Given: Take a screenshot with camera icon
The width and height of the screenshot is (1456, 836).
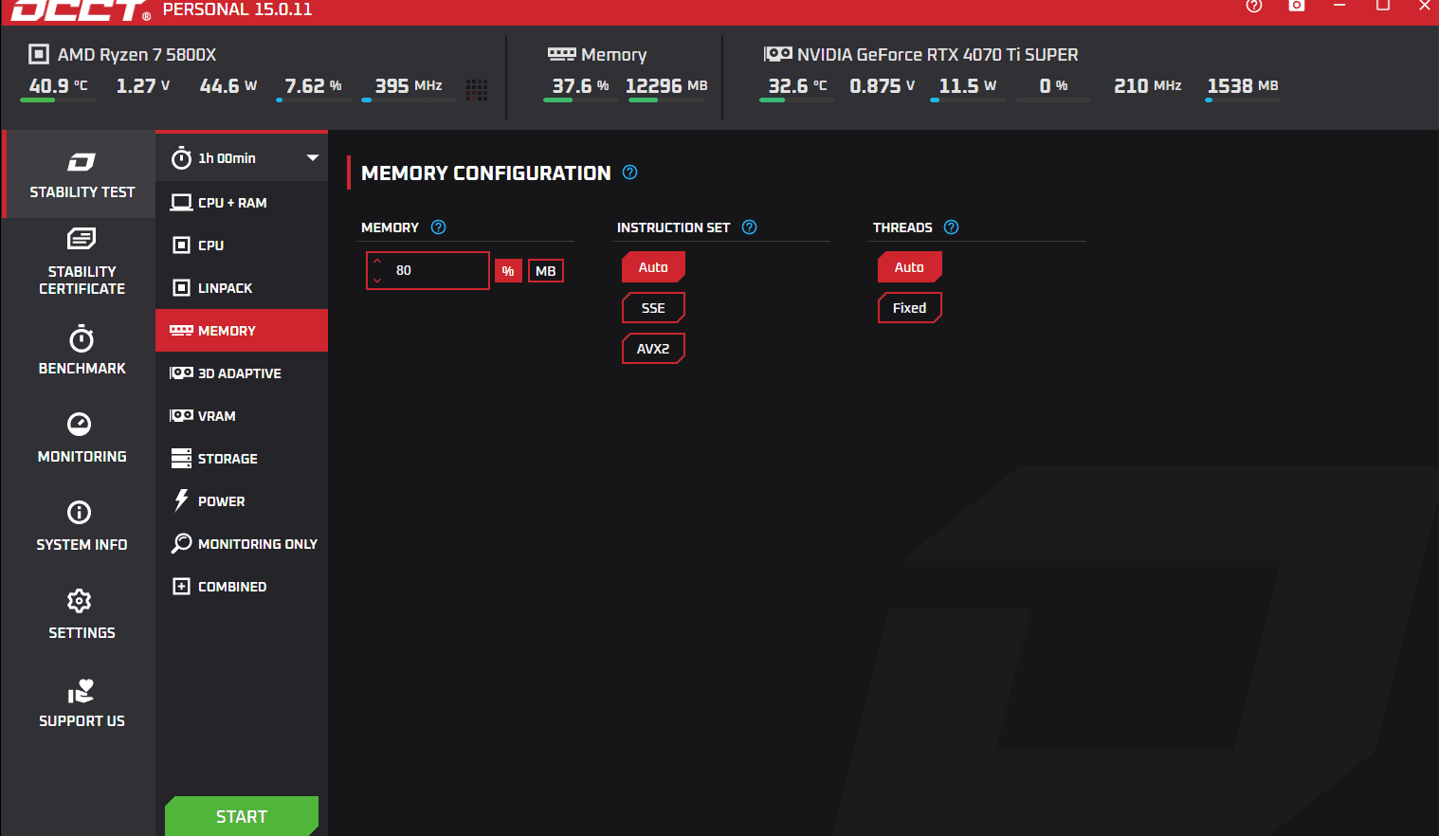Looking at the screenshot, I should (x=1297, y=6).
